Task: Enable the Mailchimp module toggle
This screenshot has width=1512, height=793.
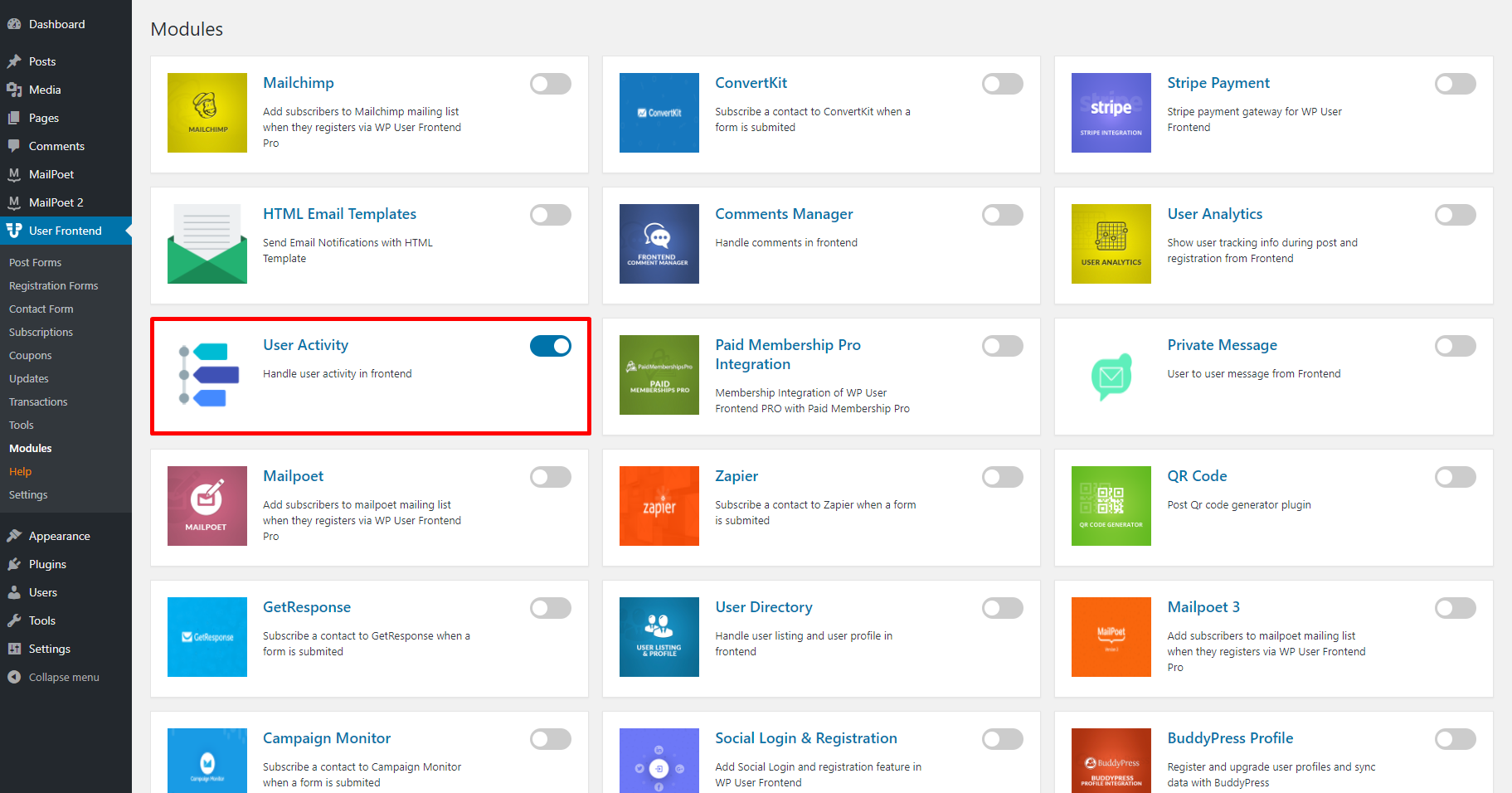Action: [551, 84]
